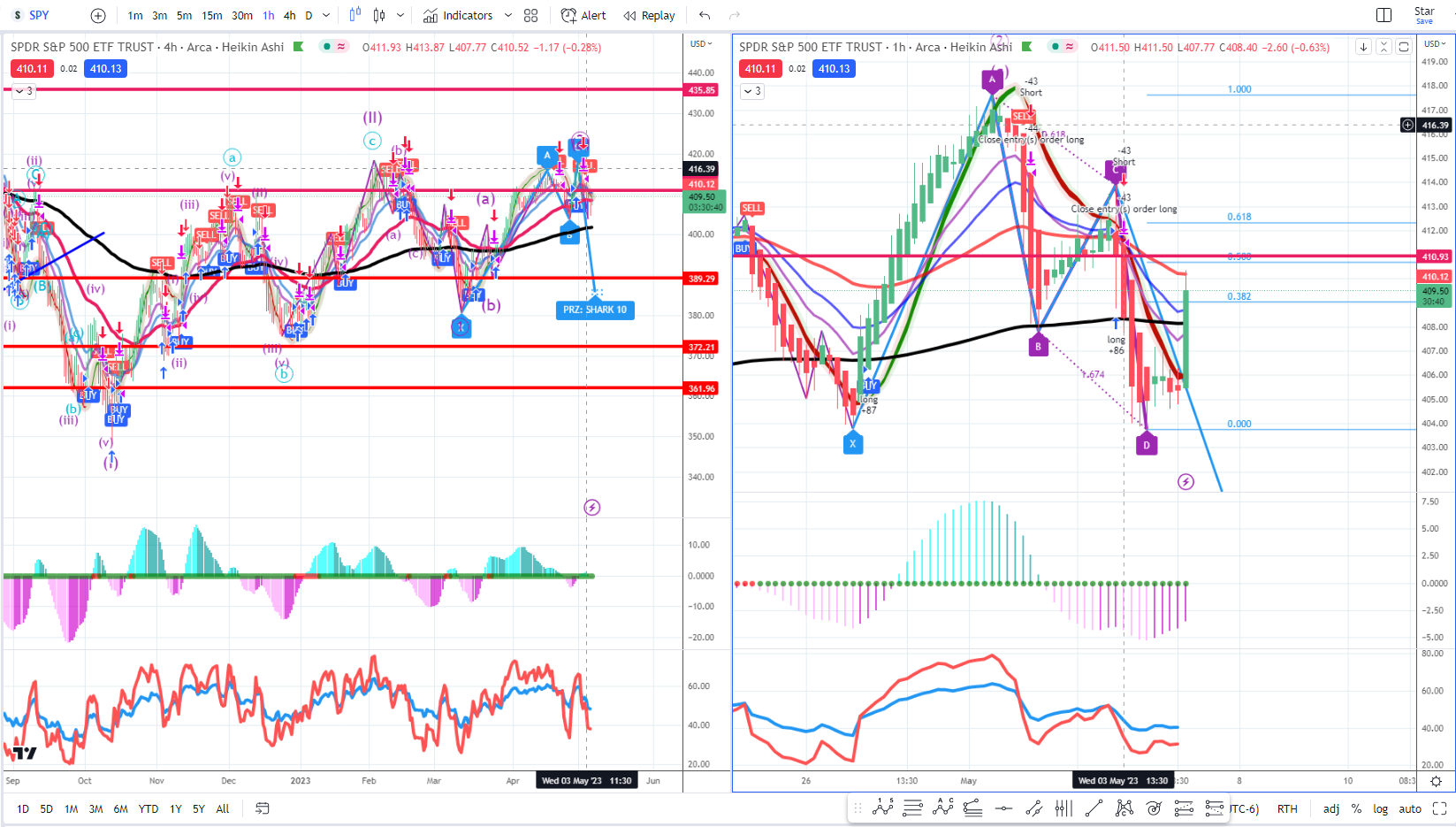This screenshot has height=827, width=1456.
Task: Click the candles chart type icon
Action: pos(379,15)
